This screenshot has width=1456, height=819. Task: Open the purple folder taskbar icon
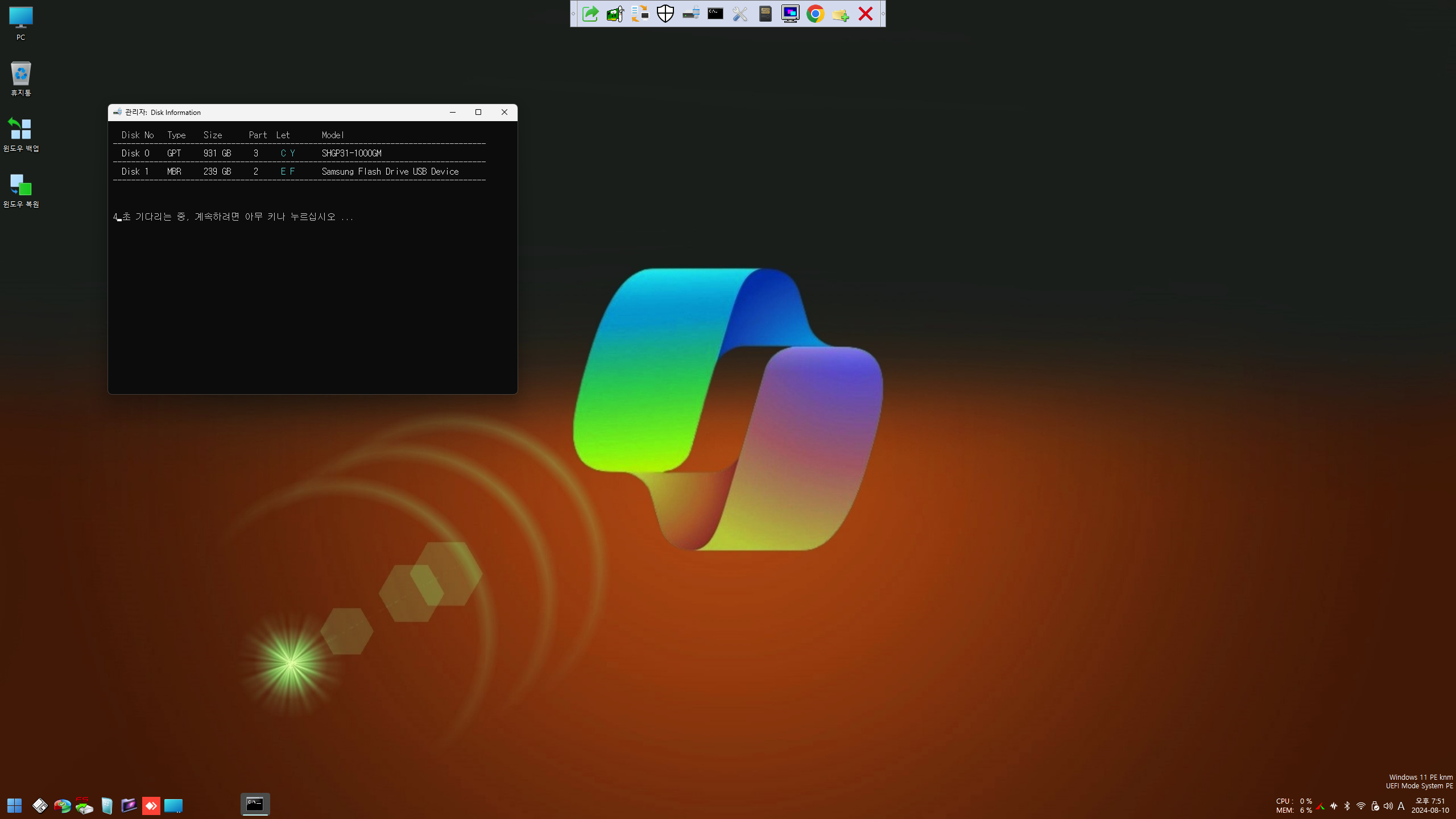129,805
